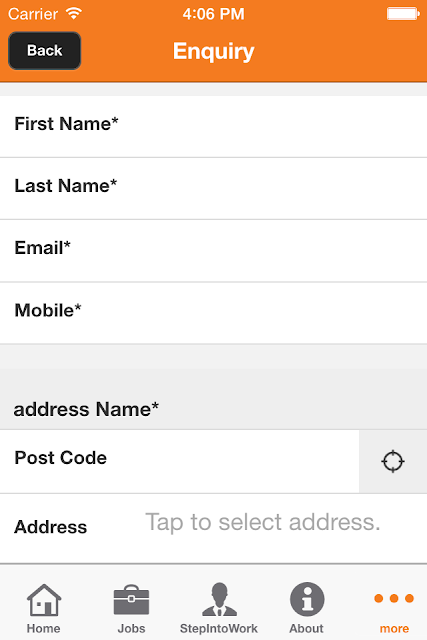This screenshot has height=640, width=427.
Task: Open the About info icon
Action: (x=307, y=599)
